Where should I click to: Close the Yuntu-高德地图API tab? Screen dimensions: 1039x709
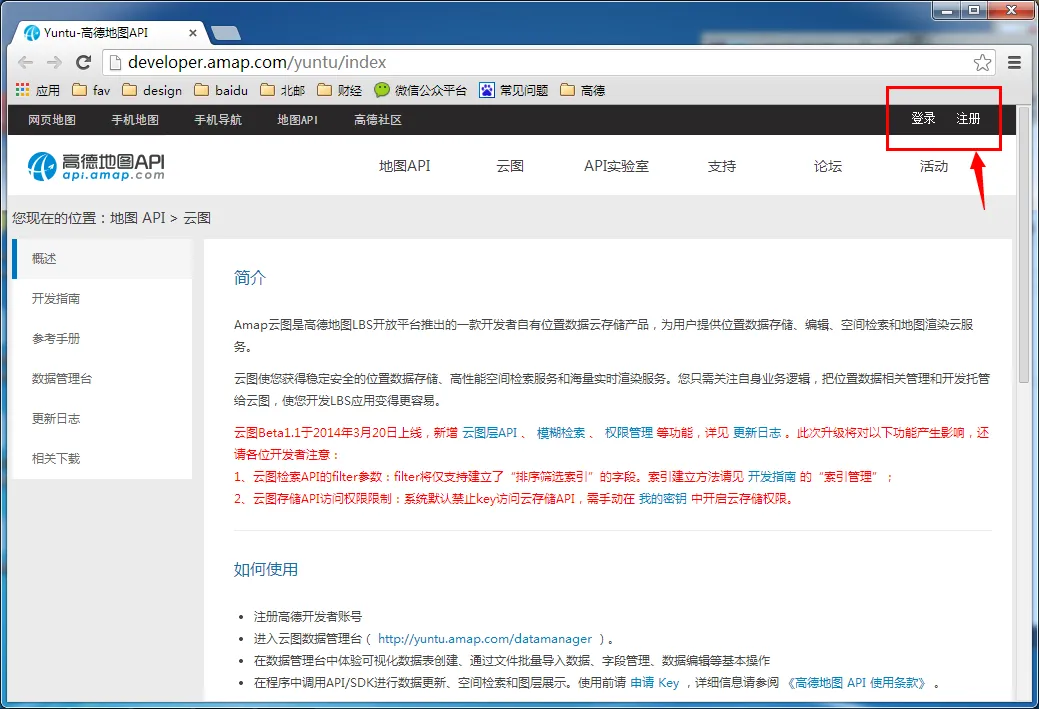point(193,32)
